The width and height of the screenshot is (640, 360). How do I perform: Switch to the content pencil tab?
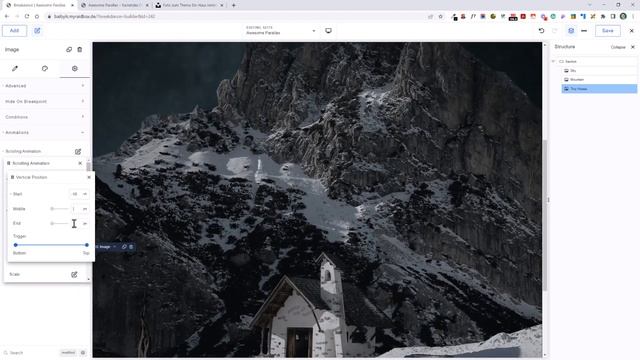15,69
